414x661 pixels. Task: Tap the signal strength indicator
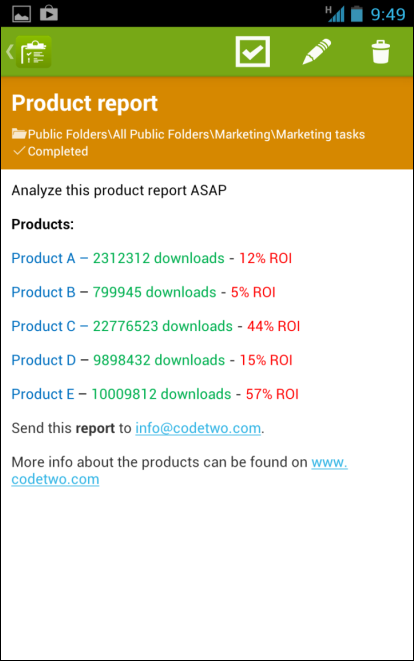[x=335, y=14]
